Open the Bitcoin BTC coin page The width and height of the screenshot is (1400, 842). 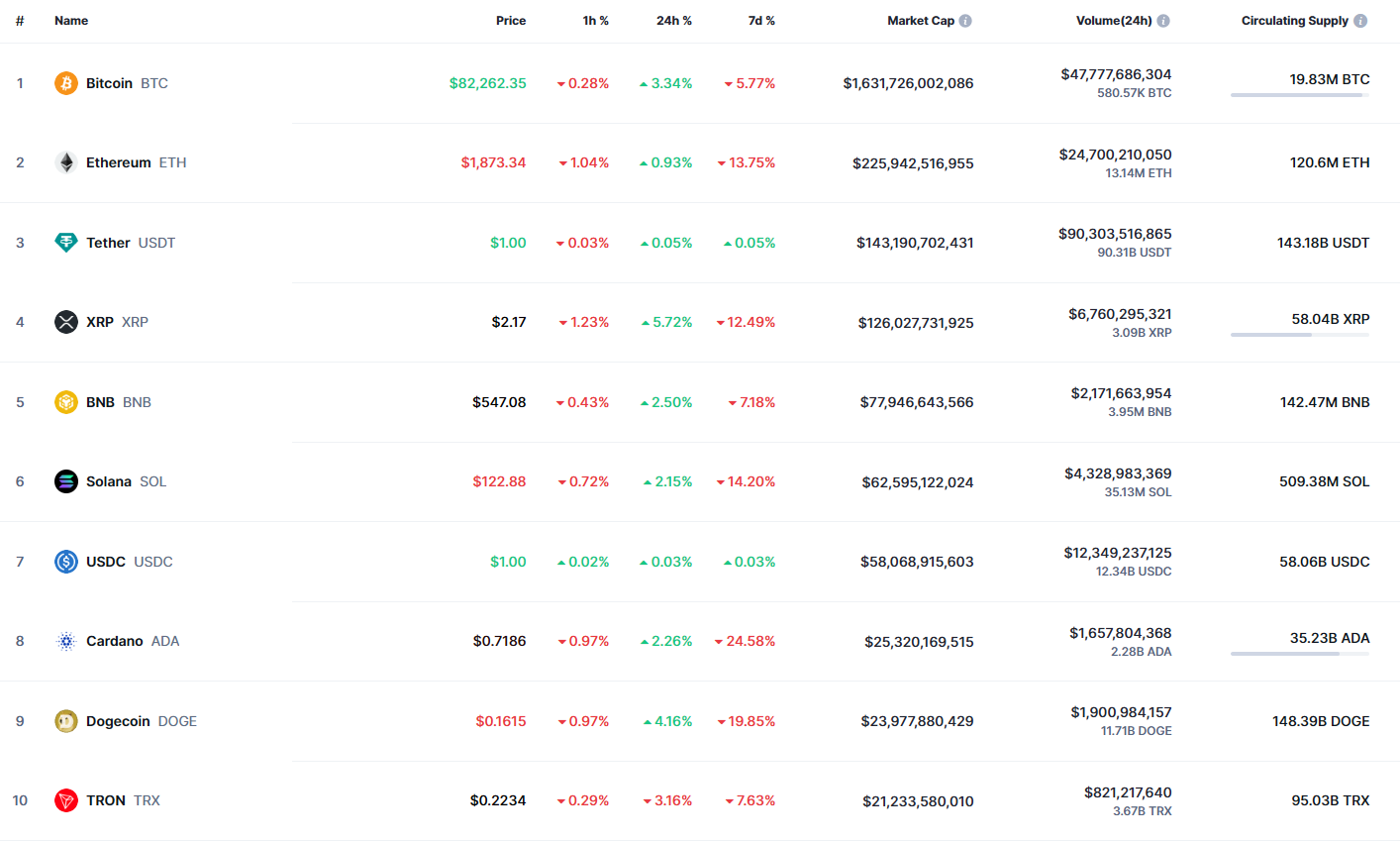127,83
